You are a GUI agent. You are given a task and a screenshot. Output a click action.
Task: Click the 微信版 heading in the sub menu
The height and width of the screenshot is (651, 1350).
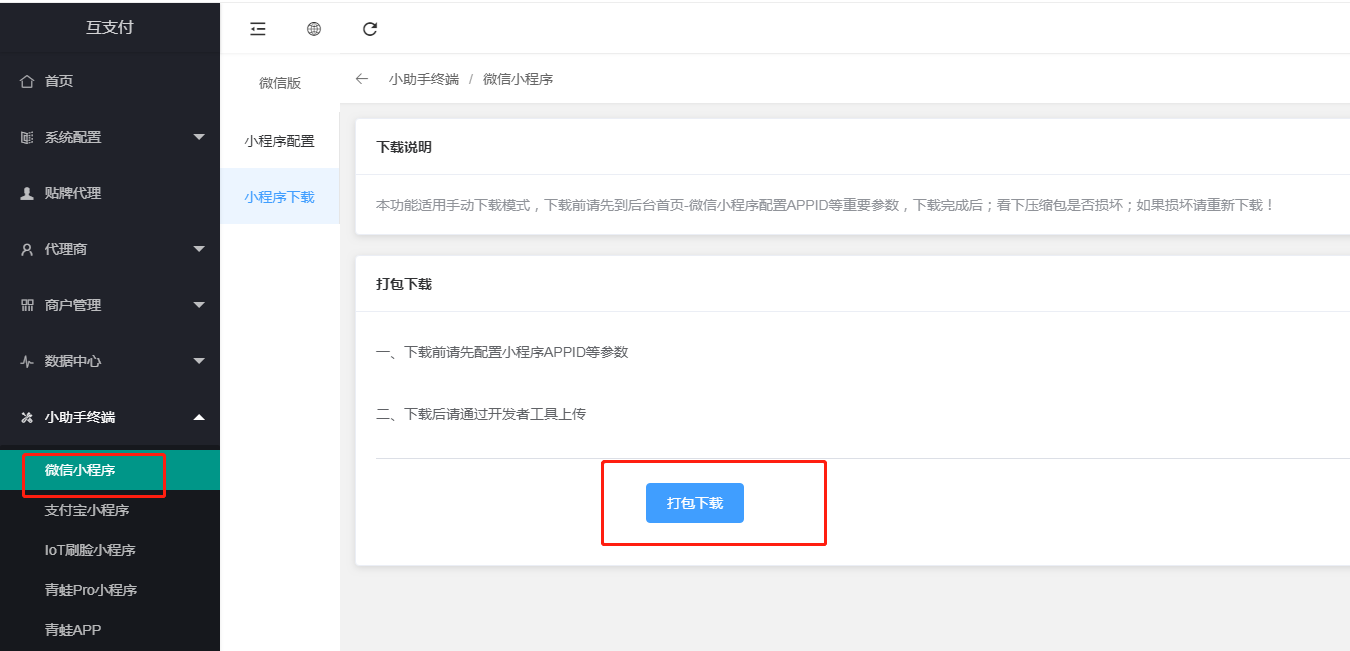[x=280, y=83]
